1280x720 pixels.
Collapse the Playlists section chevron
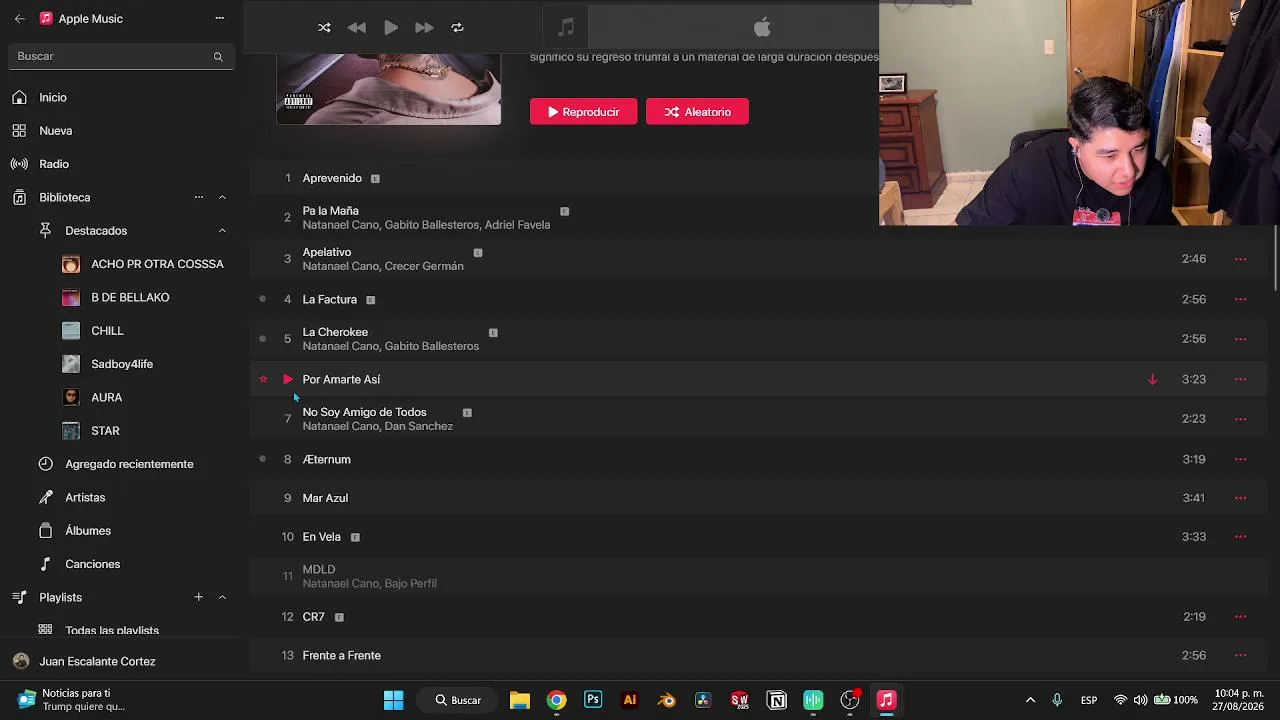click(222, 597)
